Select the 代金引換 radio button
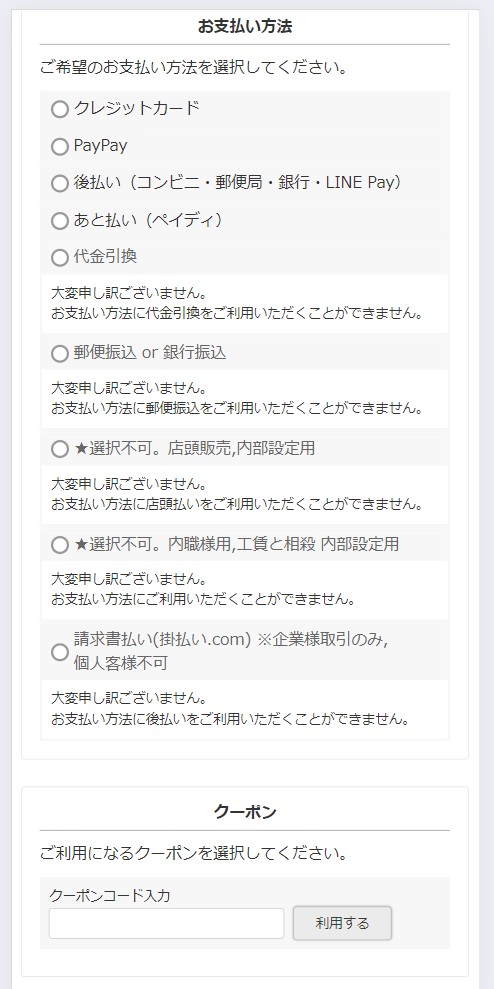Screen dimensions: 494x989 pos(59,257)
